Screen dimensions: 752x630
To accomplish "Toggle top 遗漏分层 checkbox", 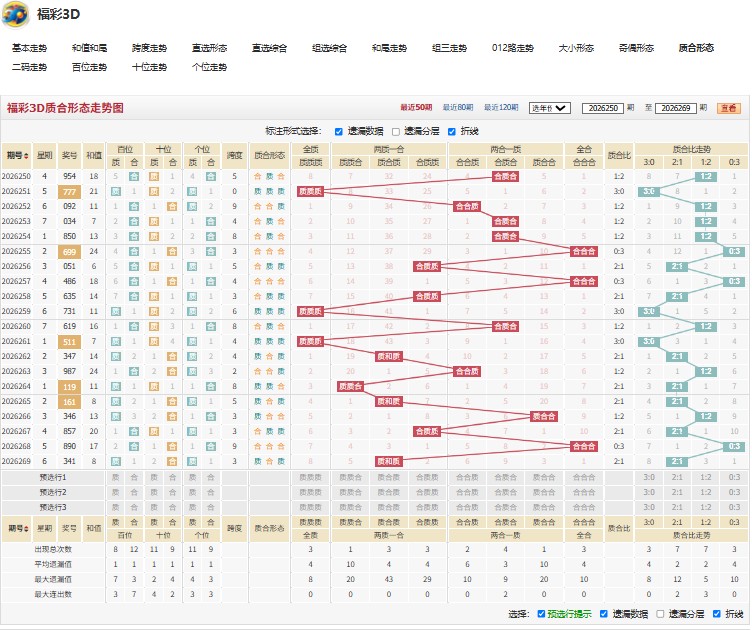I will click(396, 131).
